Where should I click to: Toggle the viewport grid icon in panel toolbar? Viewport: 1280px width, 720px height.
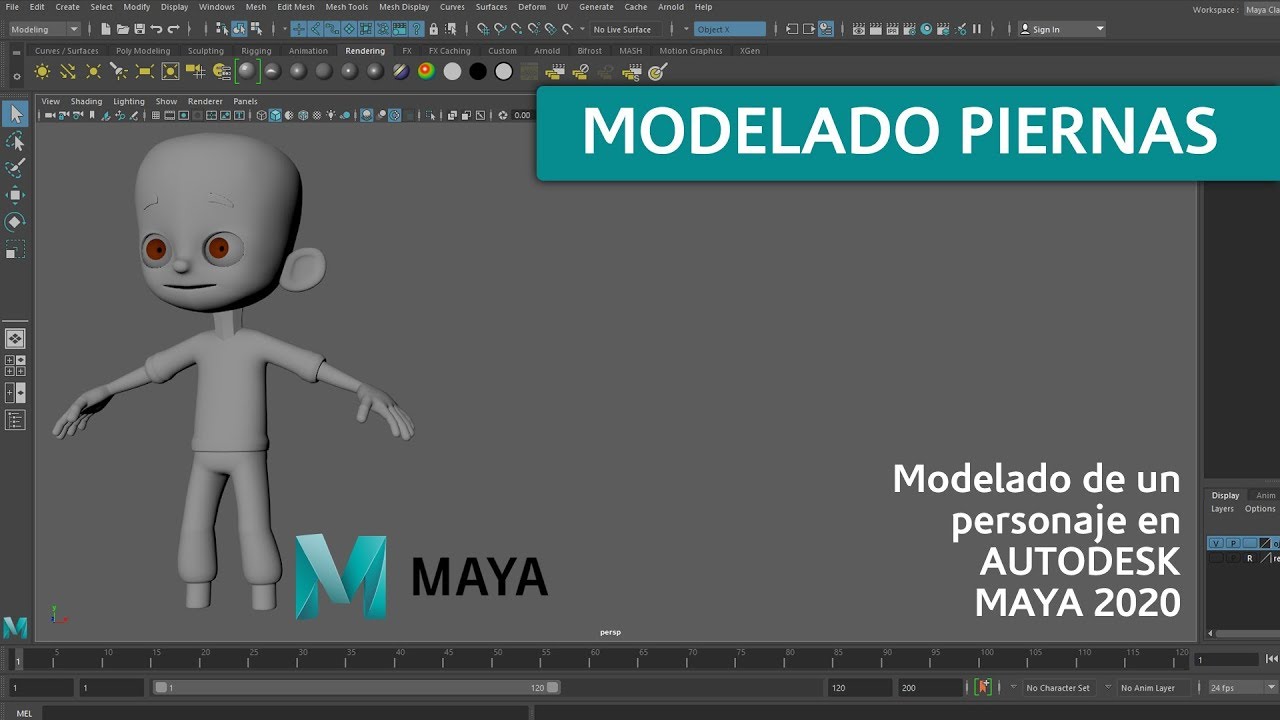tap(156, 116)
